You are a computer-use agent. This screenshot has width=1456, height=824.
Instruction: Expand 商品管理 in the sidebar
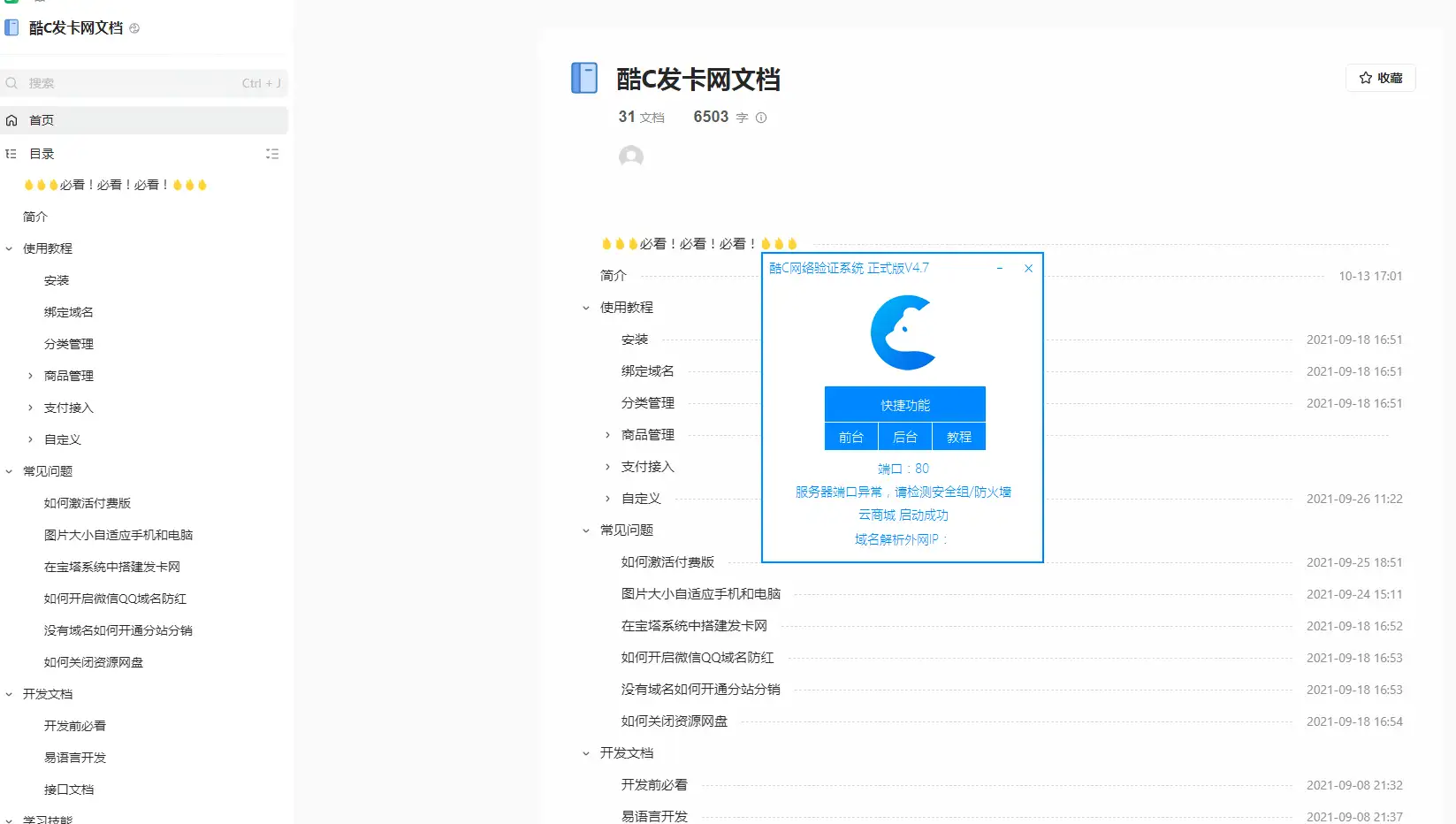point(29,375)
